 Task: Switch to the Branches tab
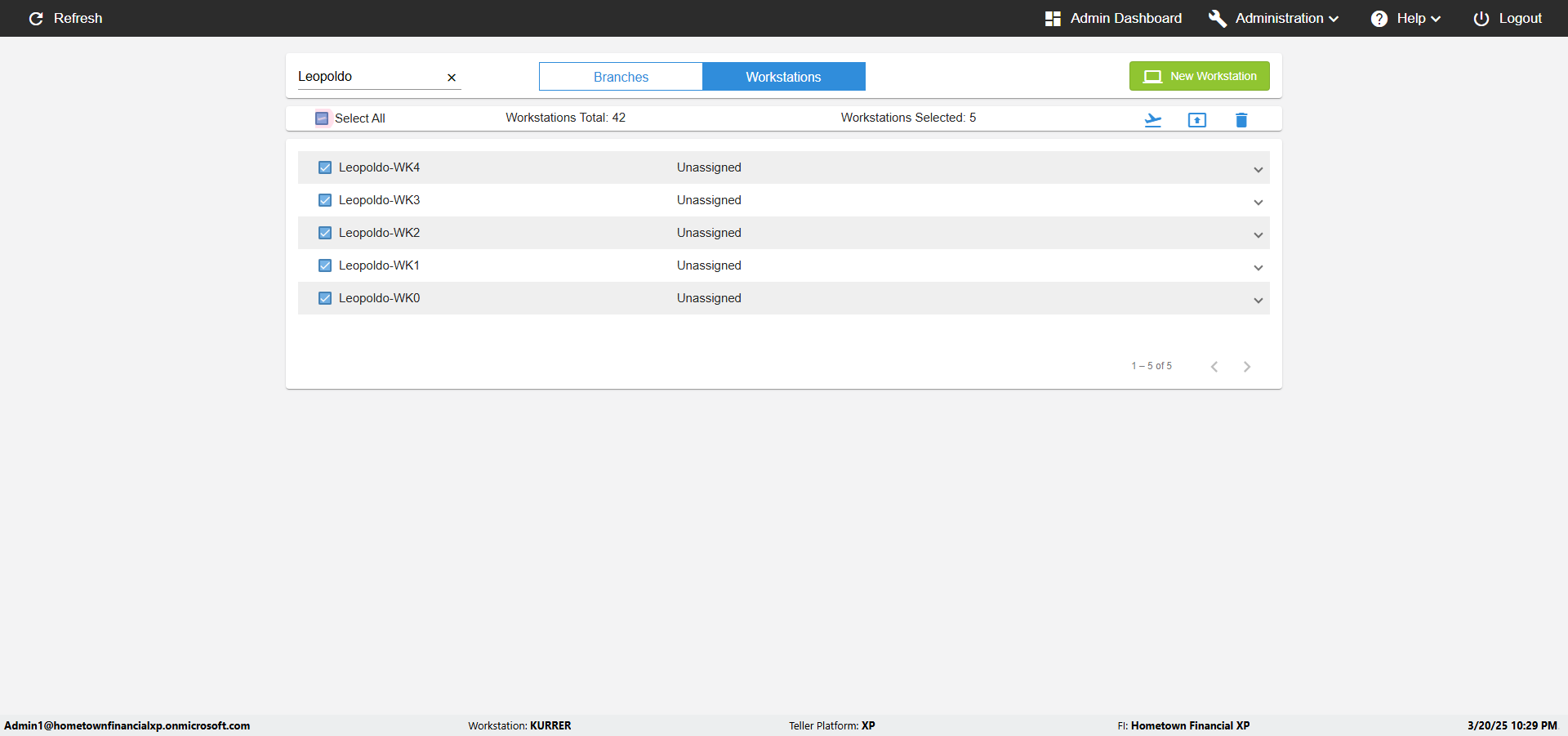tap(621, 77)
